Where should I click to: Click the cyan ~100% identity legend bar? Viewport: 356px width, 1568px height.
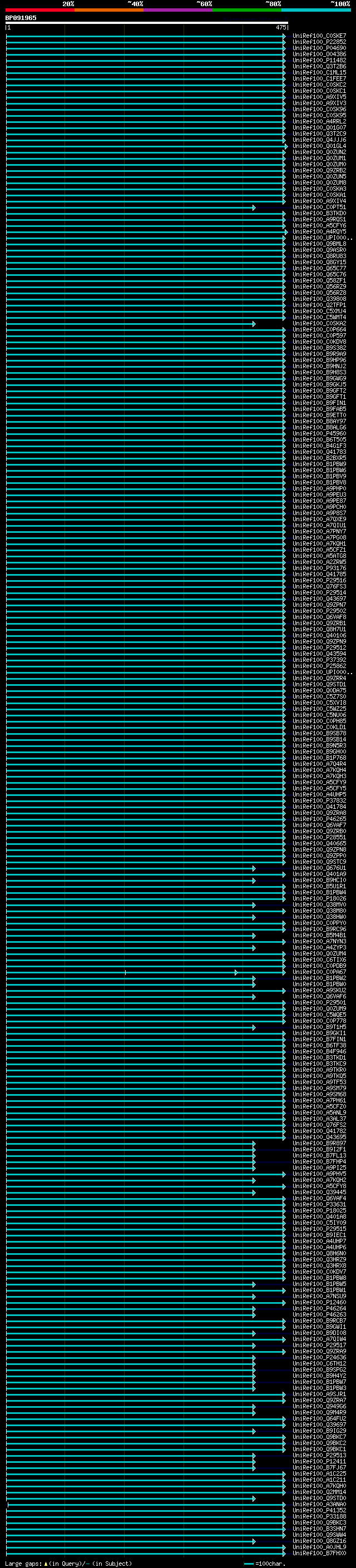[x=316, y=10]
